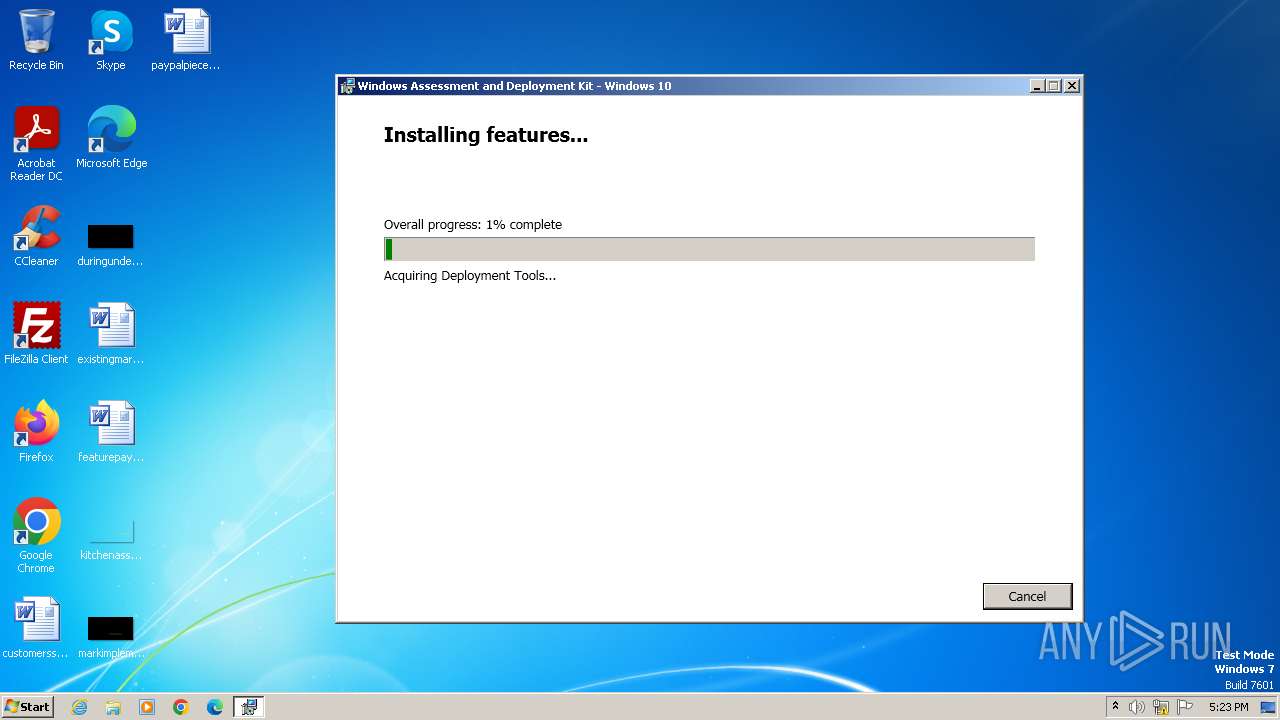Screen dimensions: 1280x720
Task: Open the featurepay Word document
Action: click(110, 432)
